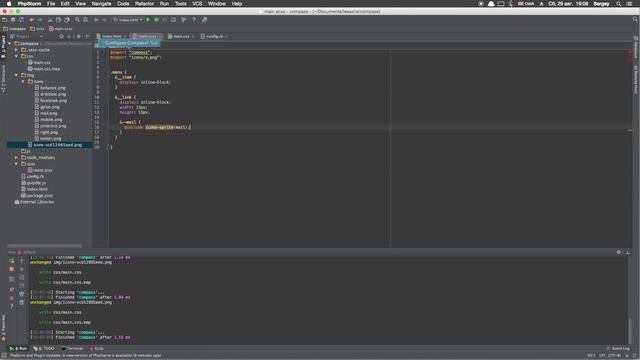Click the red Close X icon in Run panel

point(11,298)
